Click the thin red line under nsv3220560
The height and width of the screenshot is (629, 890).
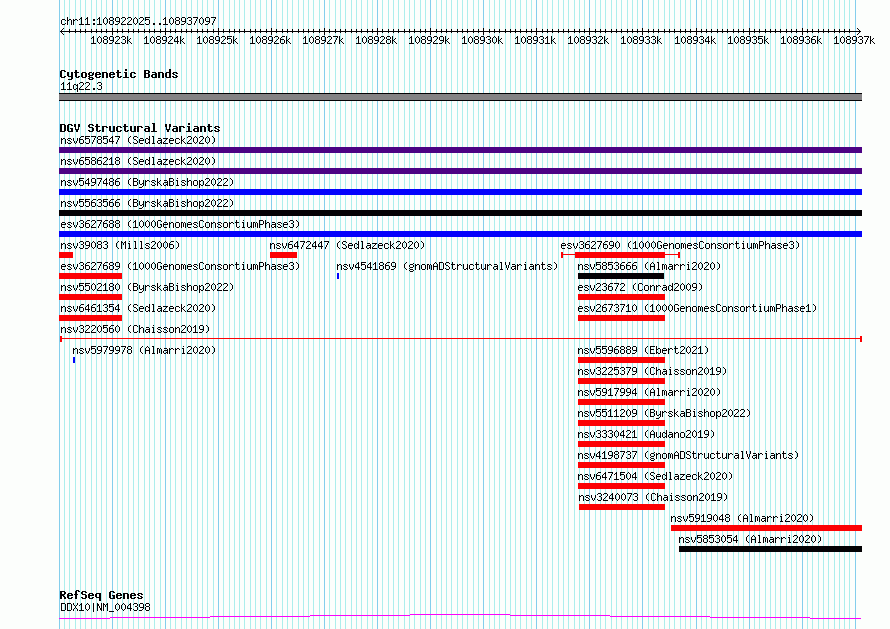[460, 339]
